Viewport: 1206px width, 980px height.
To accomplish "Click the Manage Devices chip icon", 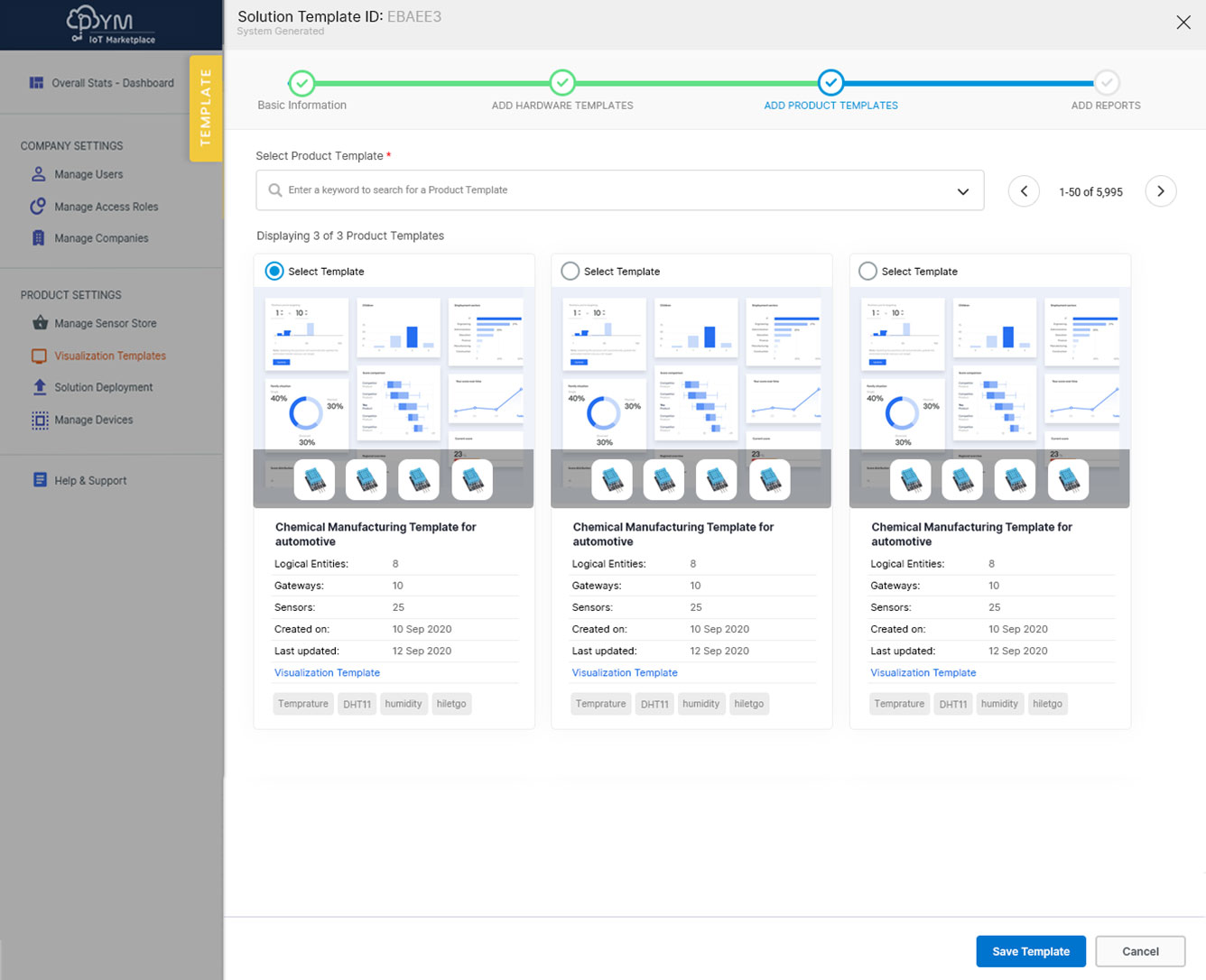I will click(x=40, y=421).
